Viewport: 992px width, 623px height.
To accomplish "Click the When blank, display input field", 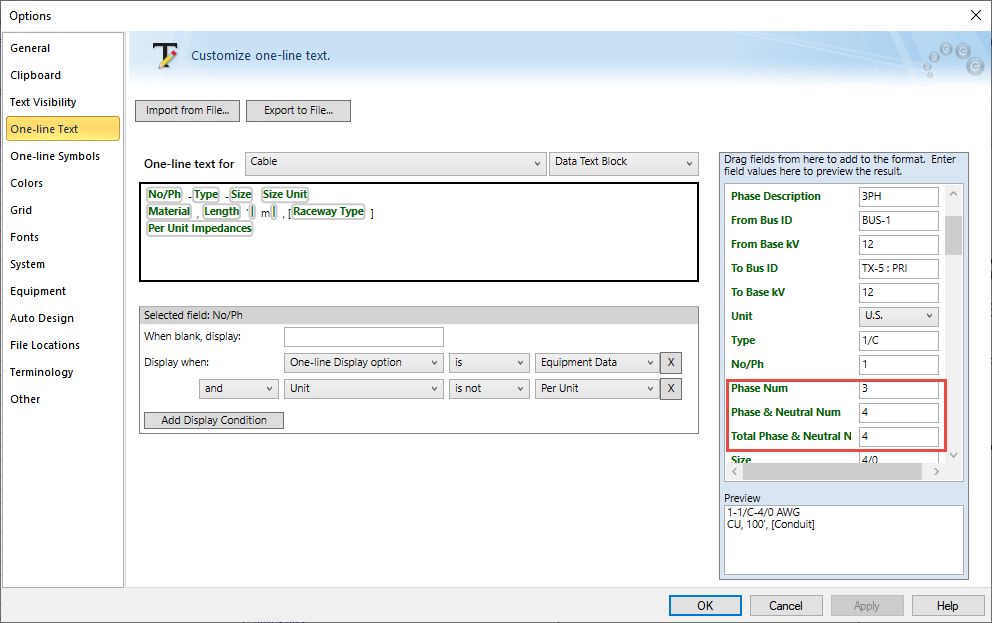I will point(363,337).
